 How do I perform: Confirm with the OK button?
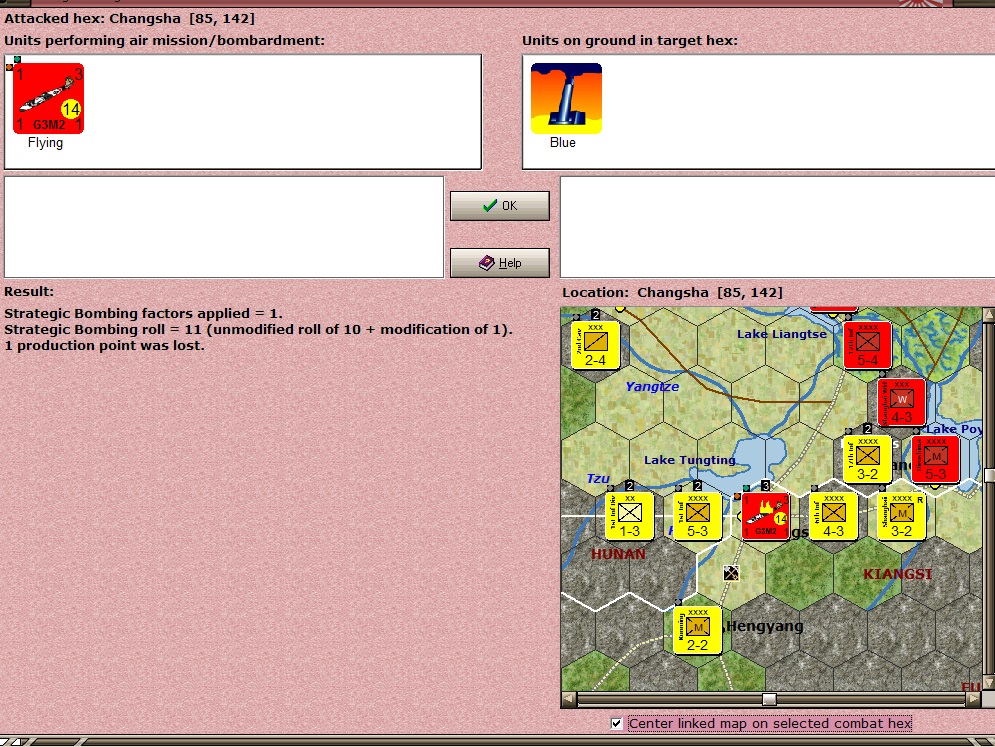click(499, 206)
